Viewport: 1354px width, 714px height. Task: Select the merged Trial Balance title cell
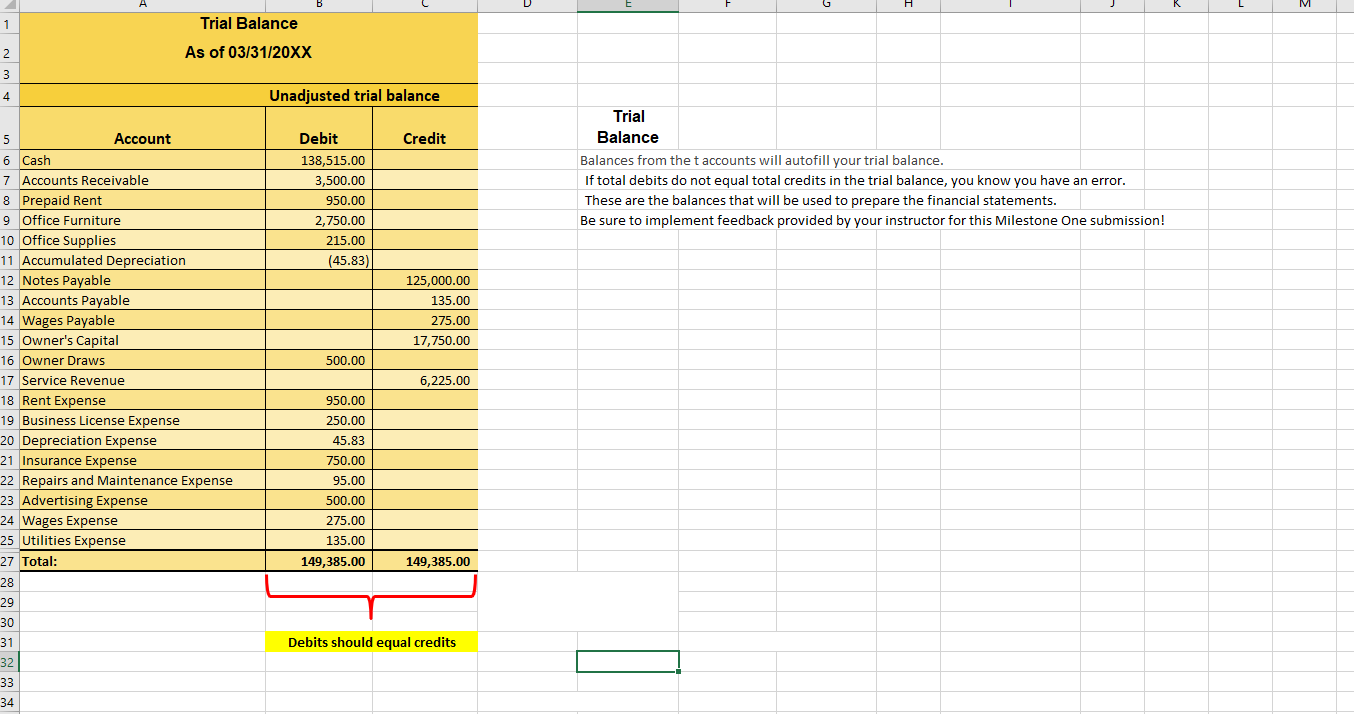coord(248,35)
